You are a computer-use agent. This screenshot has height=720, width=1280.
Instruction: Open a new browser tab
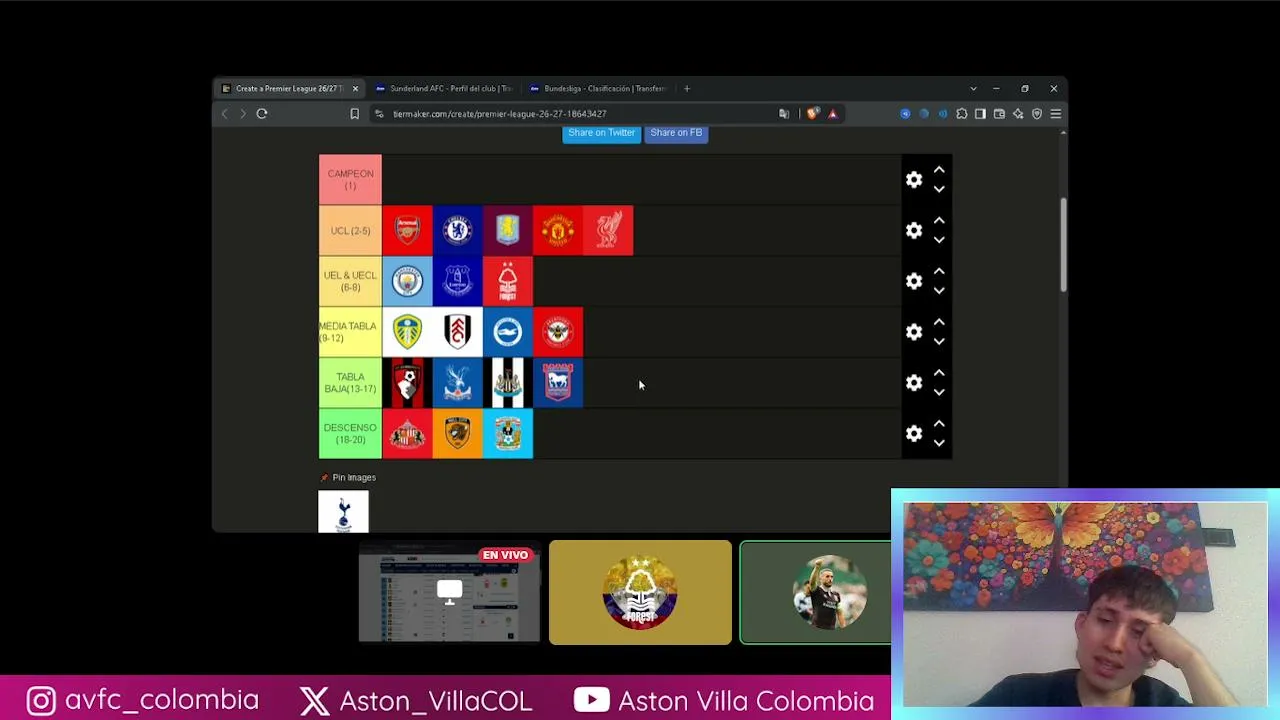[x=687, y=89]
